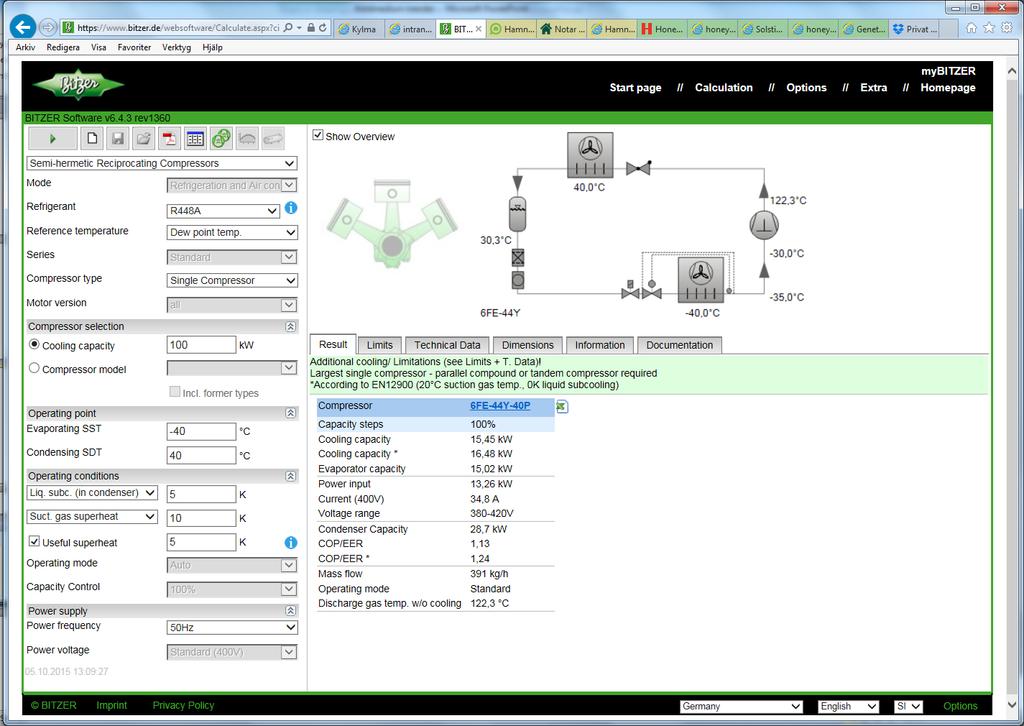Click the greyed curve diagram icon
Viewport: 1024px width, 726px height.
tap(247, 138)
